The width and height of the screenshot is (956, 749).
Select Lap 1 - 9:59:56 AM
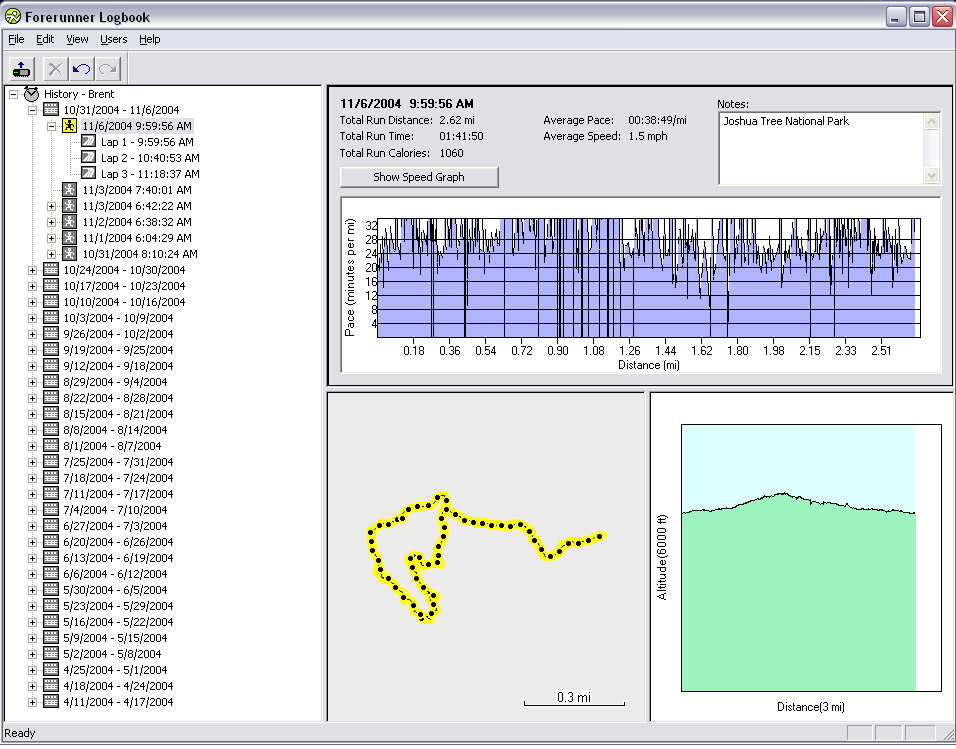pos(147,142)
